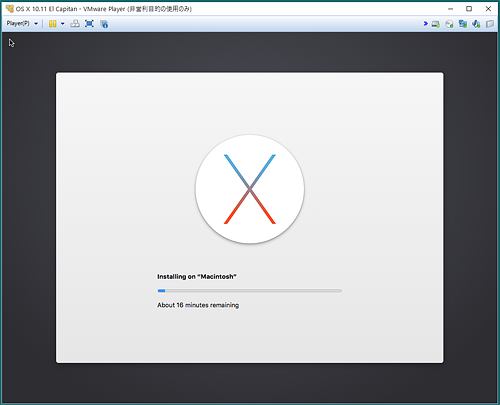Screen dimensions: 500x405
Task: Expand the power options dropdown arrow beside pause
Action: [62, 24]
